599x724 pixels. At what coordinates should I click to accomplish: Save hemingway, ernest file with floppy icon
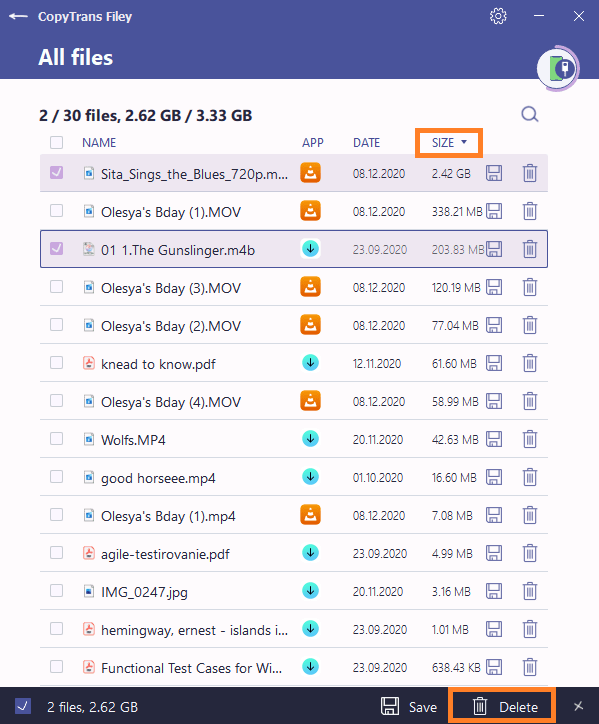pyautogui.click(x=494, y=629)
